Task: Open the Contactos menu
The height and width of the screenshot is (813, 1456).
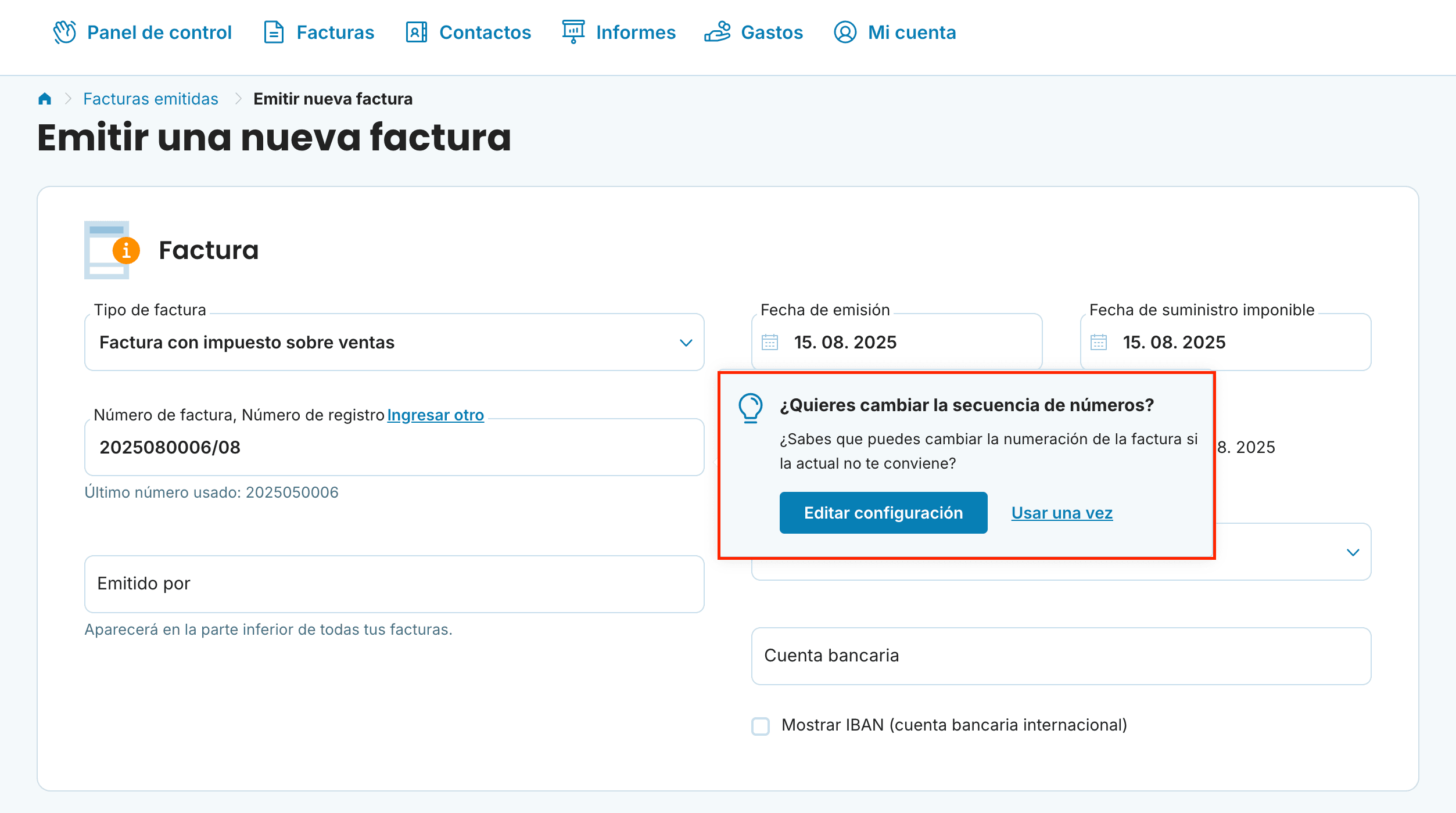Action: tap(468, 32)
